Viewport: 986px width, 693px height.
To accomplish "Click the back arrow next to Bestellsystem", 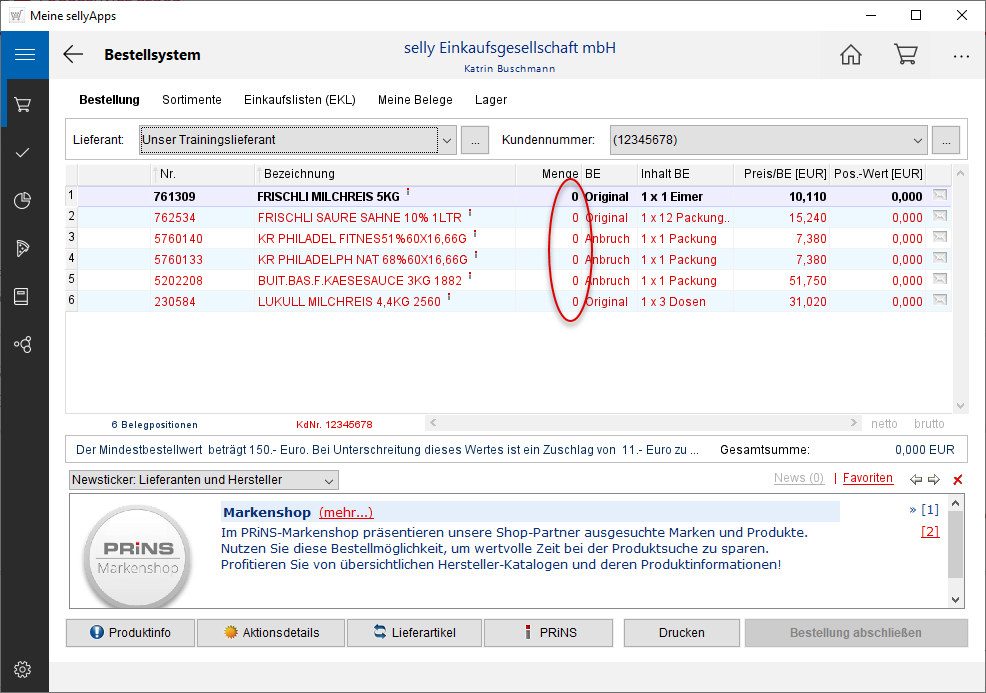I will coord(73,55).
